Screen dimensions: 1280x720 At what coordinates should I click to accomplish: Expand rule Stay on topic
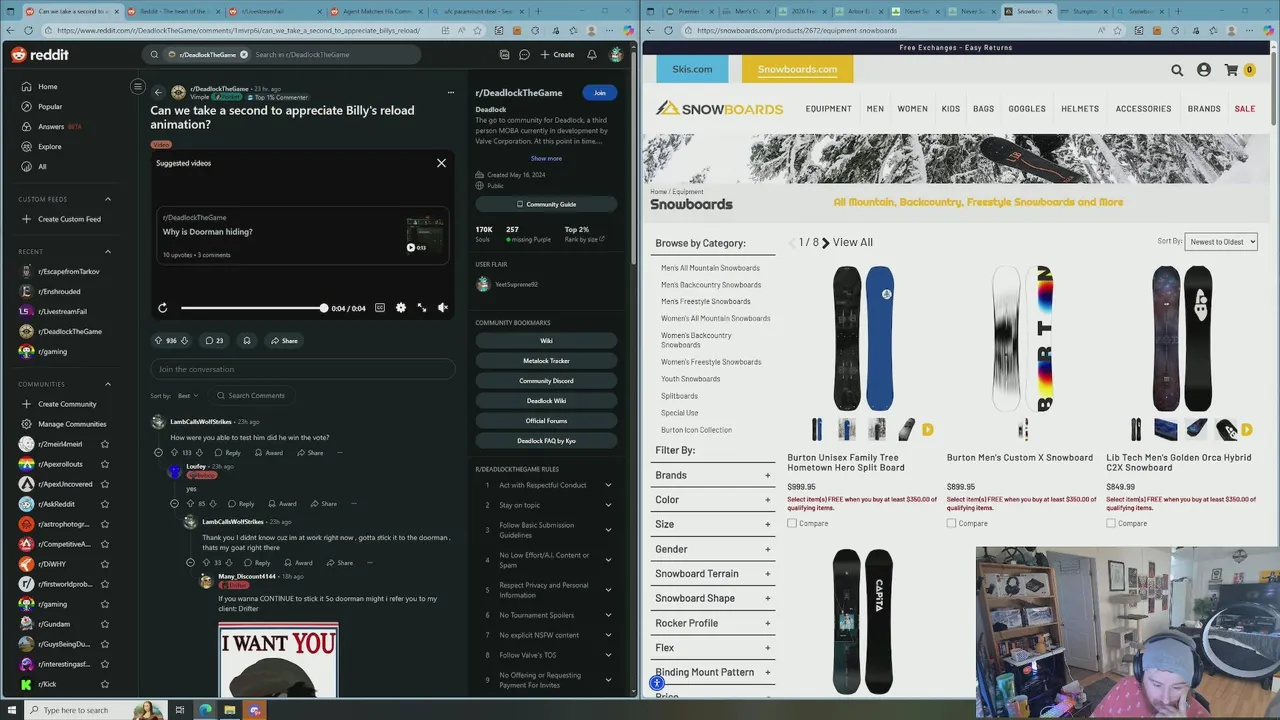pyautogui.click(x=608, y=505)
